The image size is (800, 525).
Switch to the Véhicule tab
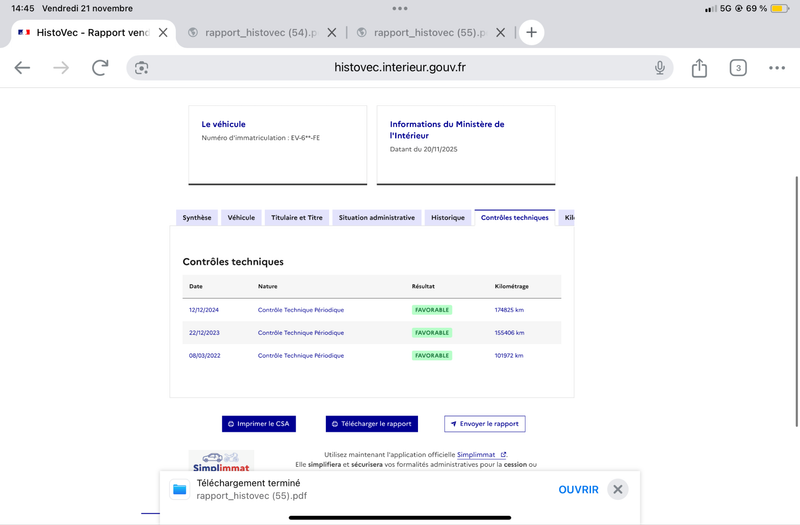click(241, 217)
